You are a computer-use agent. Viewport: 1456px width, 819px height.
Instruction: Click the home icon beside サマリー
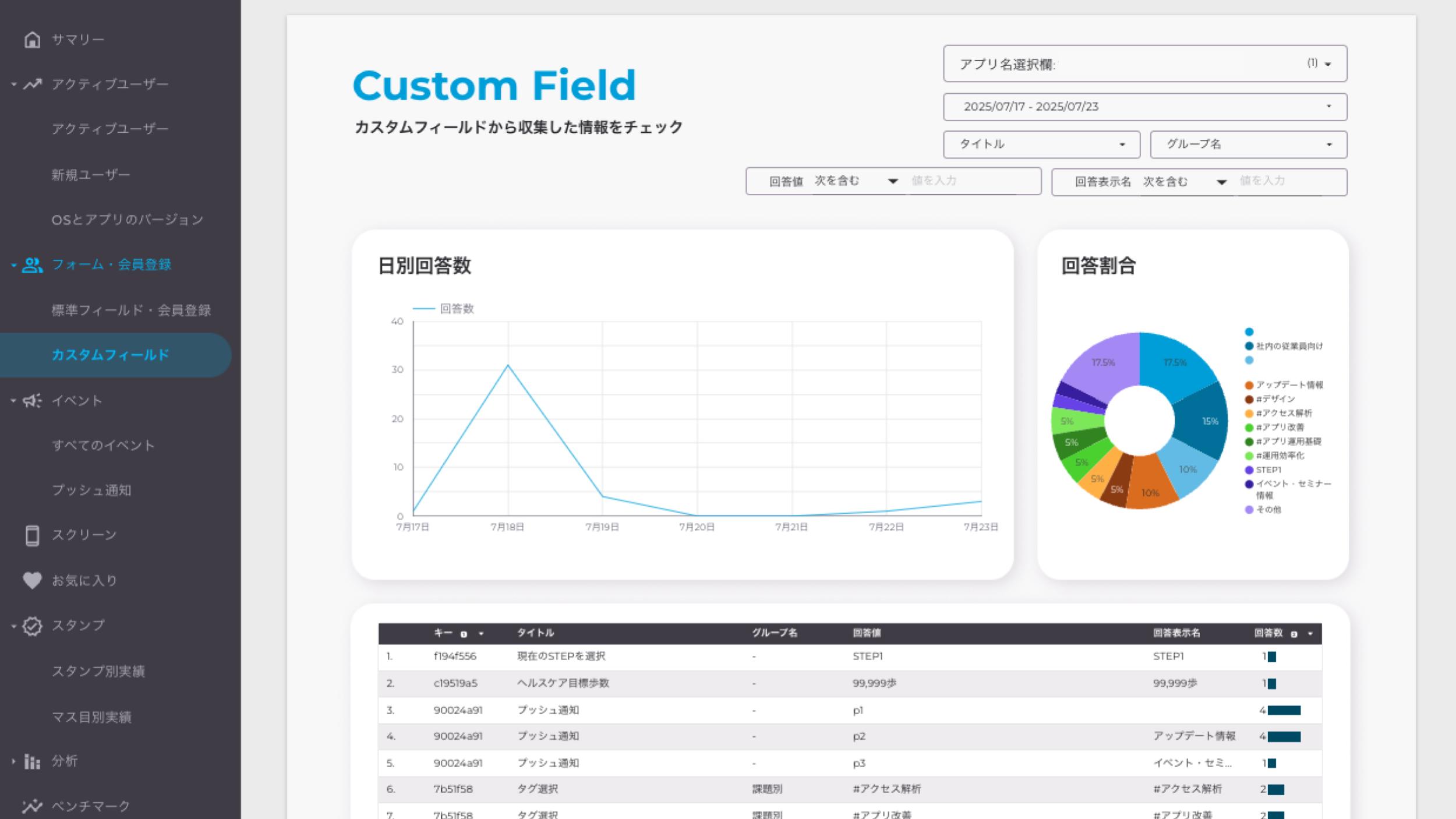click(x=33, y=40)
